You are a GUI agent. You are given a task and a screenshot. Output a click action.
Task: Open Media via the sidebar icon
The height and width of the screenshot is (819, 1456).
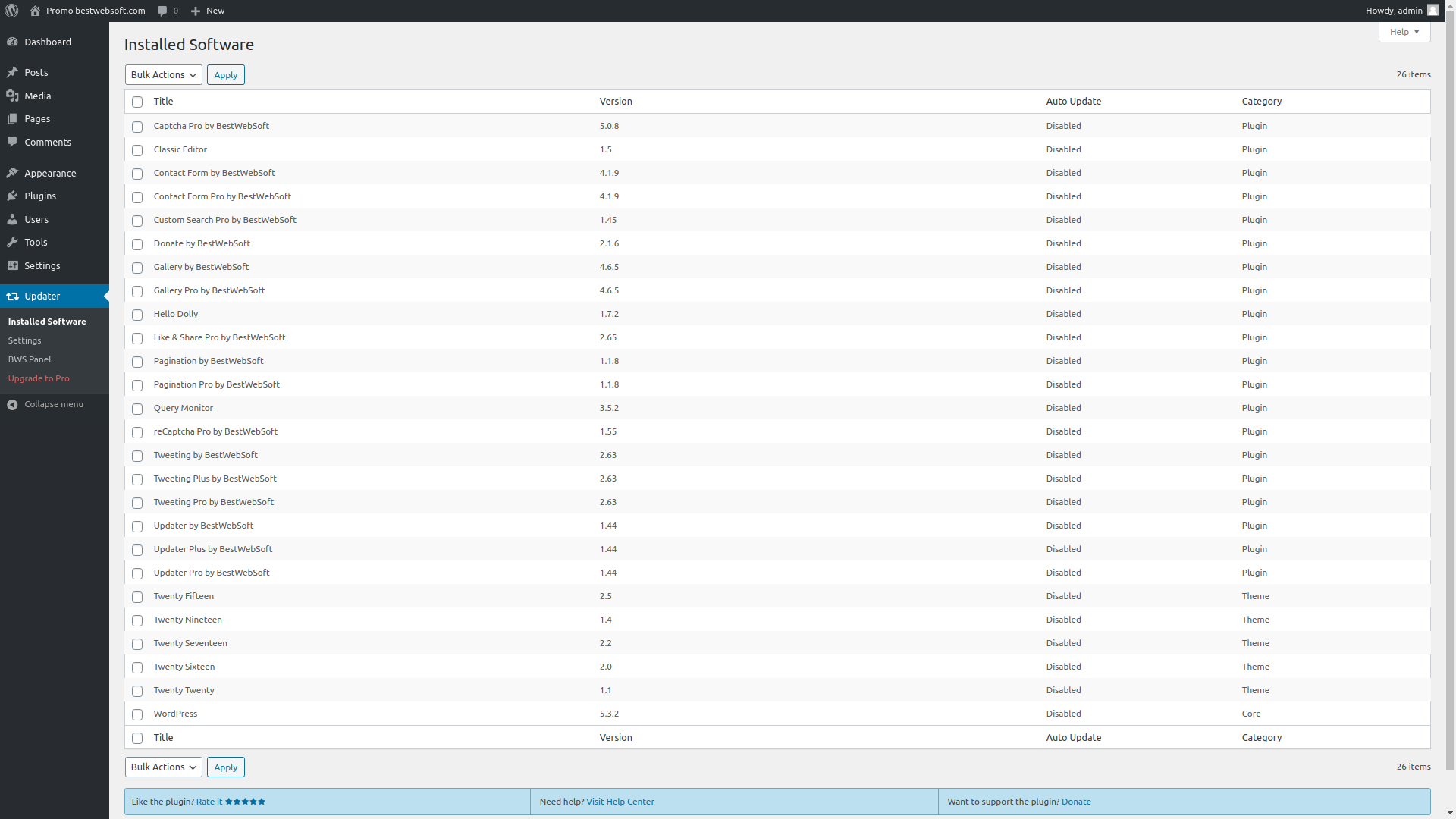(12, 96)
